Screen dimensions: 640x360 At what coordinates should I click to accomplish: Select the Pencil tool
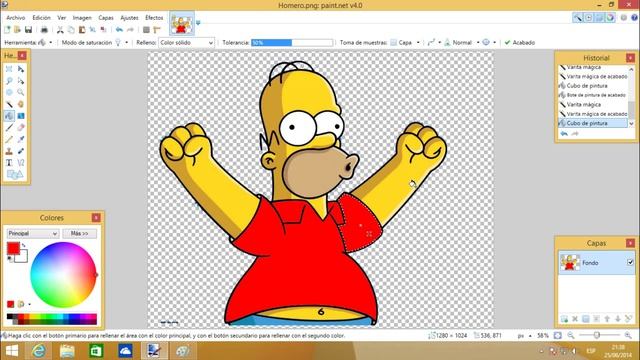[9, 139]
